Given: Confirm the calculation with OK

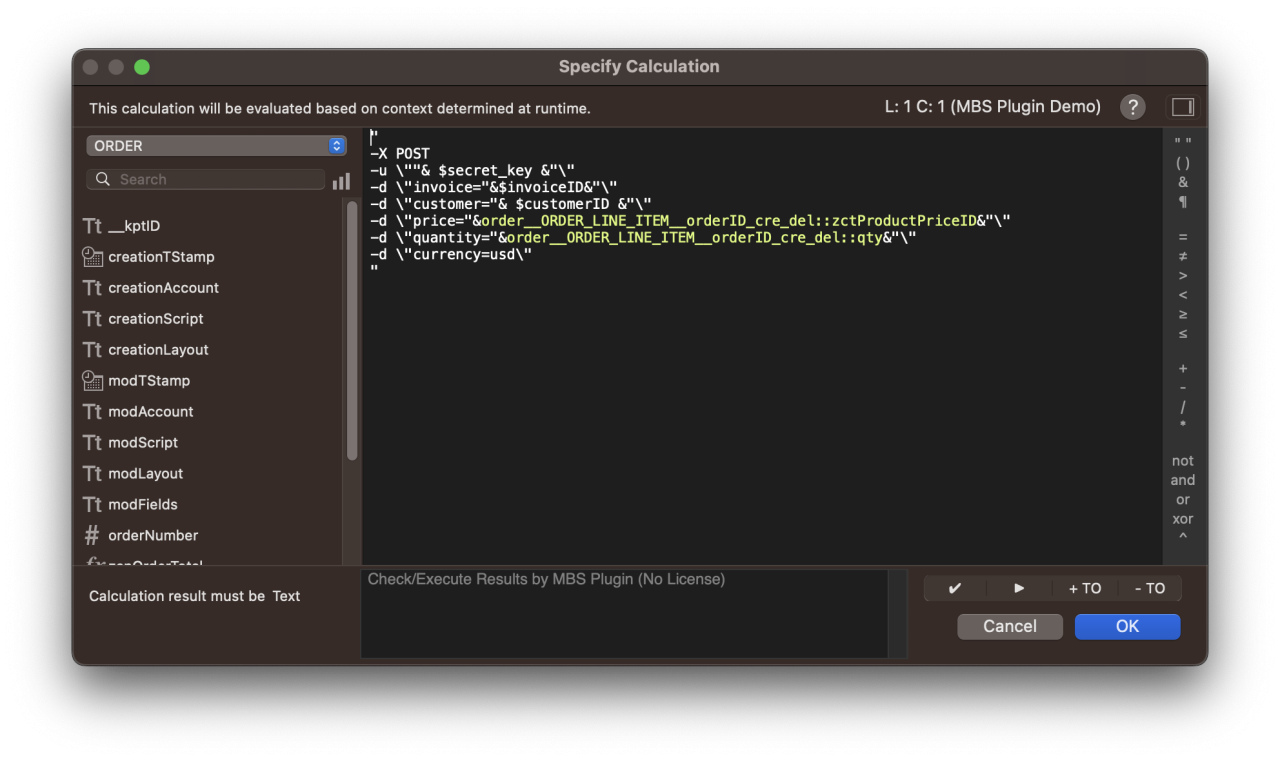Looking at the screenshot, I should pyautogui.click(x=1127, y=626).
